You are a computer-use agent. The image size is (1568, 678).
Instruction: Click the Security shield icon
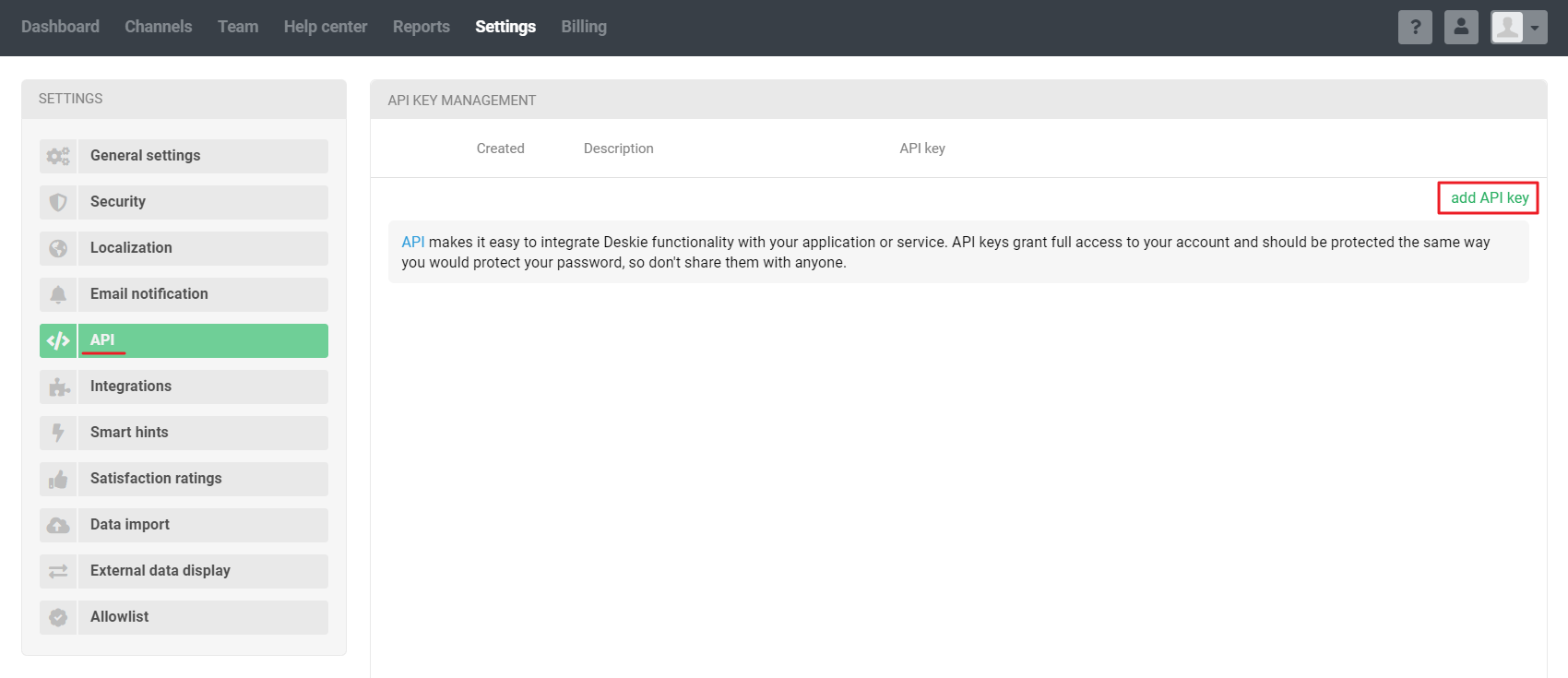point(58,202)
